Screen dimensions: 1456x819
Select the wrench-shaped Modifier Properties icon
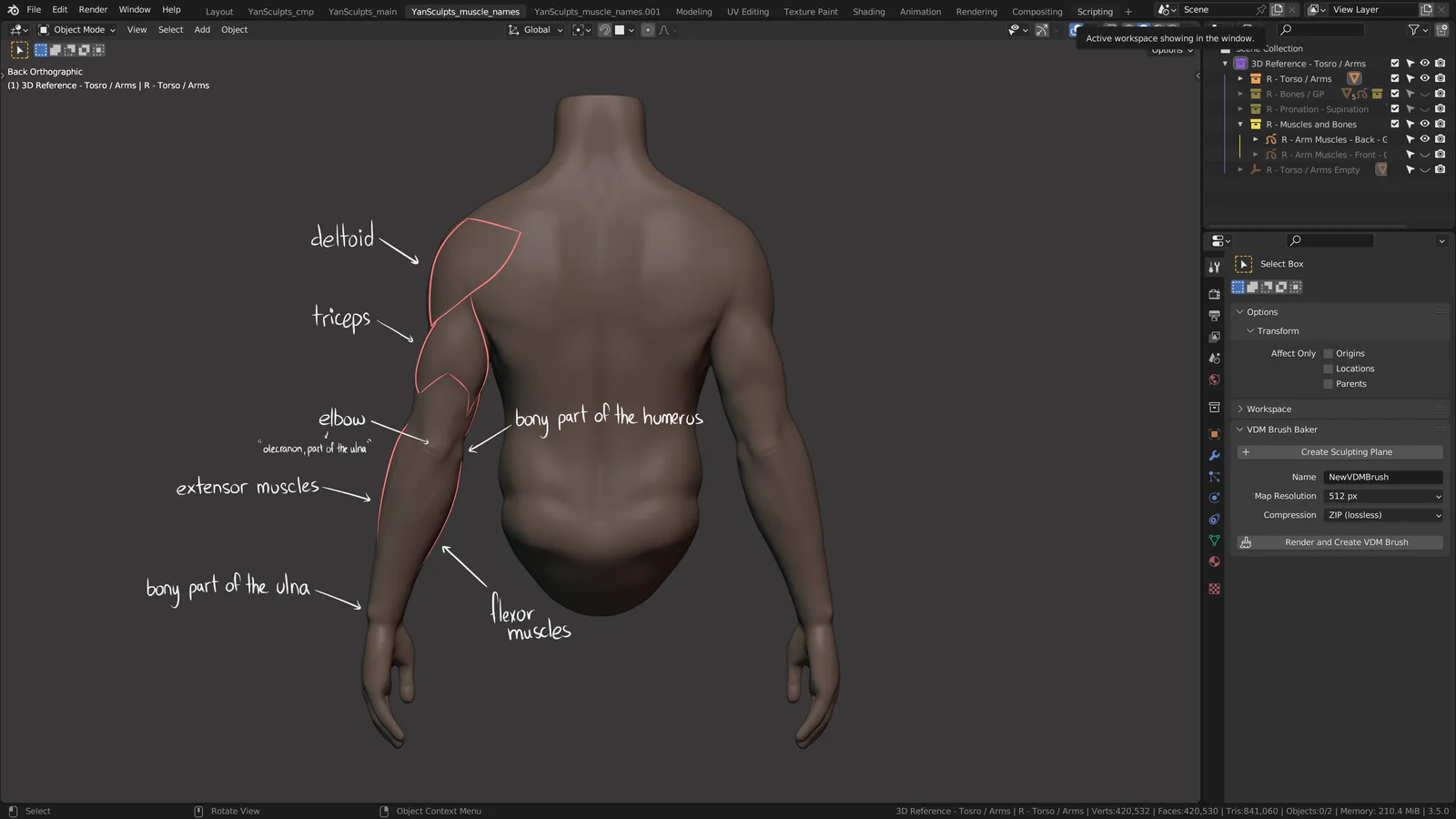tap(1214, 453)
